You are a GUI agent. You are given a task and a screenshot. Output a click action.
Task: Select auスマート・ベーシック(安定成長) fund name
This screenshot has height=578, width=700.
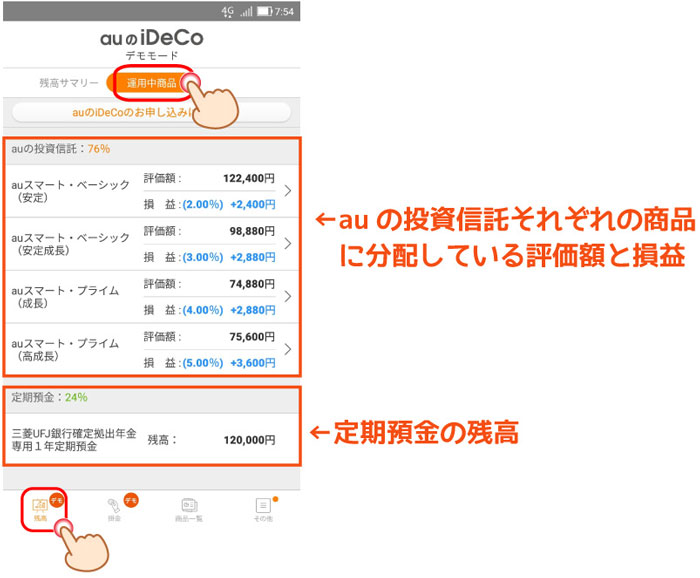tap(71, 244)
